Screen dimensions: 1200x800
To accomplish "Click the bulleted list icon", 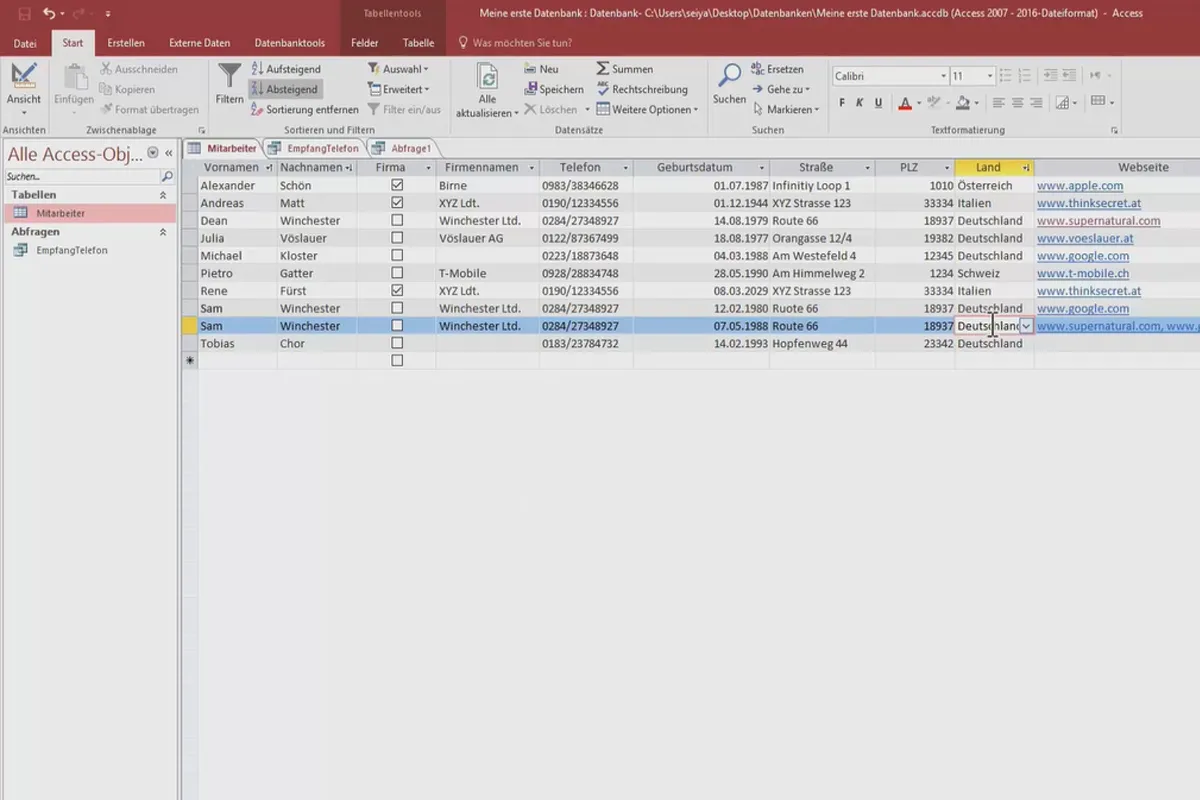I will coord(1006,76).
